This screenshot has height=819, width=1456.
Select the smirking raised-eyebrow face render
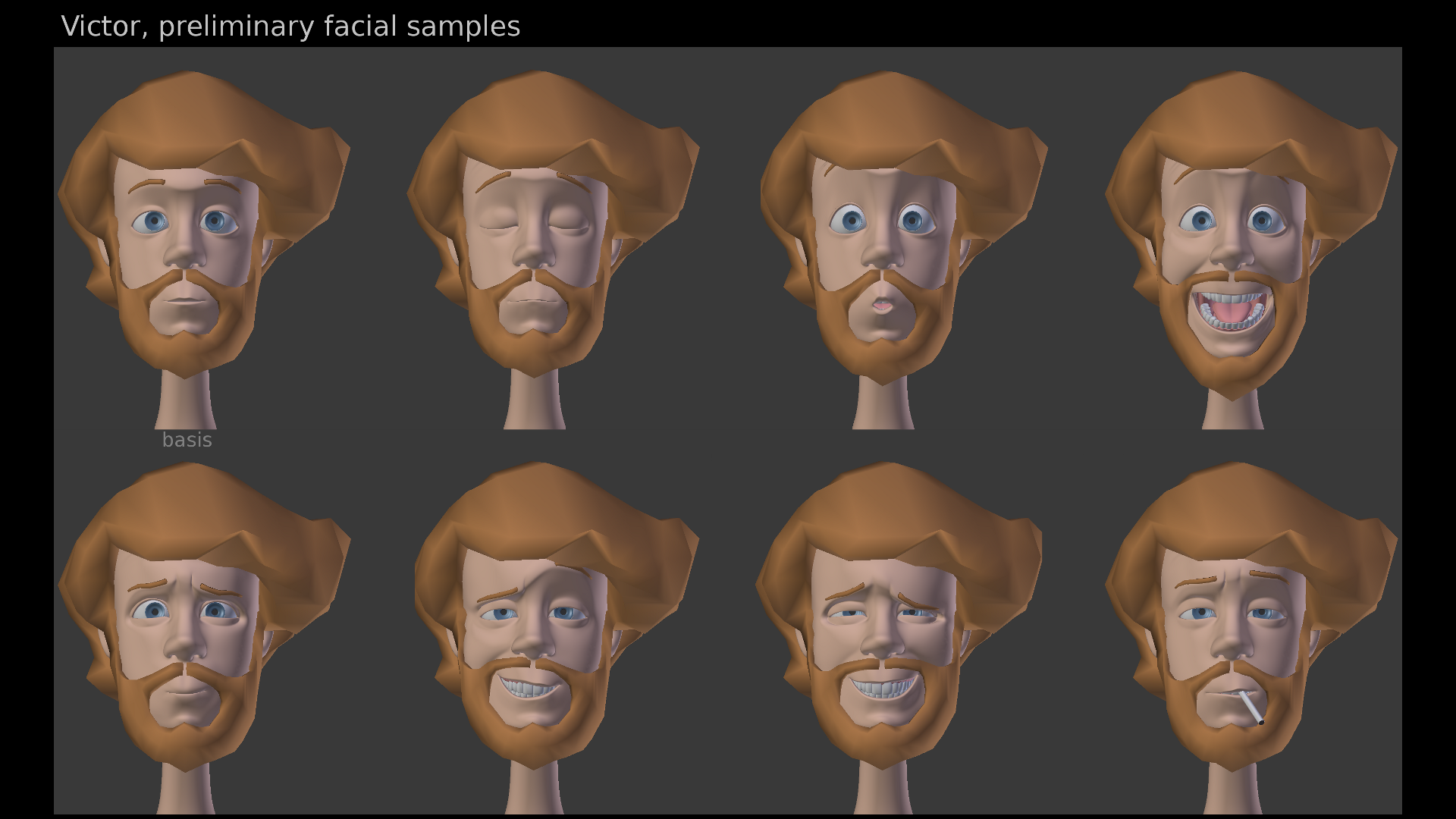point(556,639)
